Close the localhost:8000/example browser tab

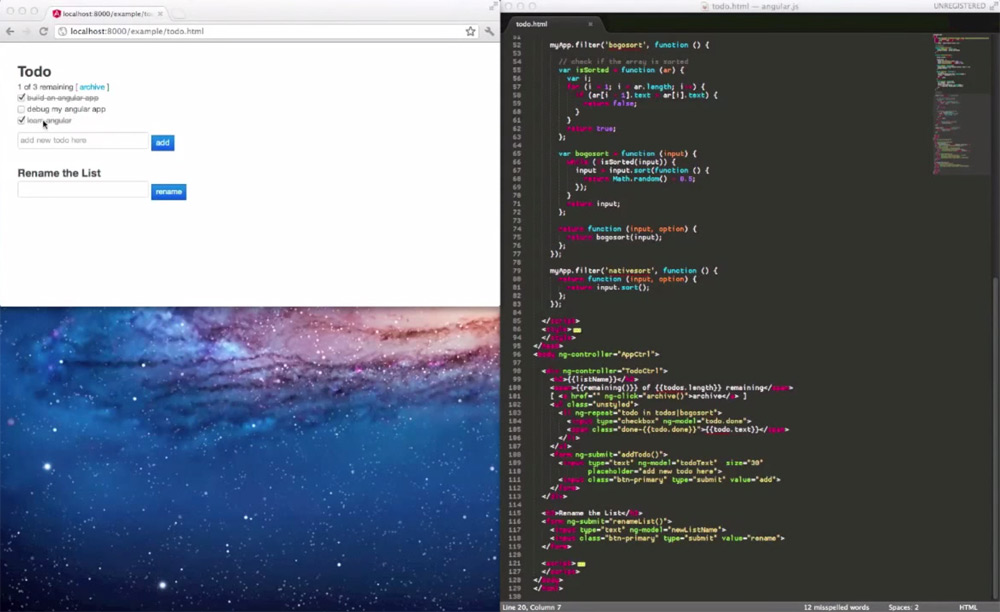pos(160,13)
